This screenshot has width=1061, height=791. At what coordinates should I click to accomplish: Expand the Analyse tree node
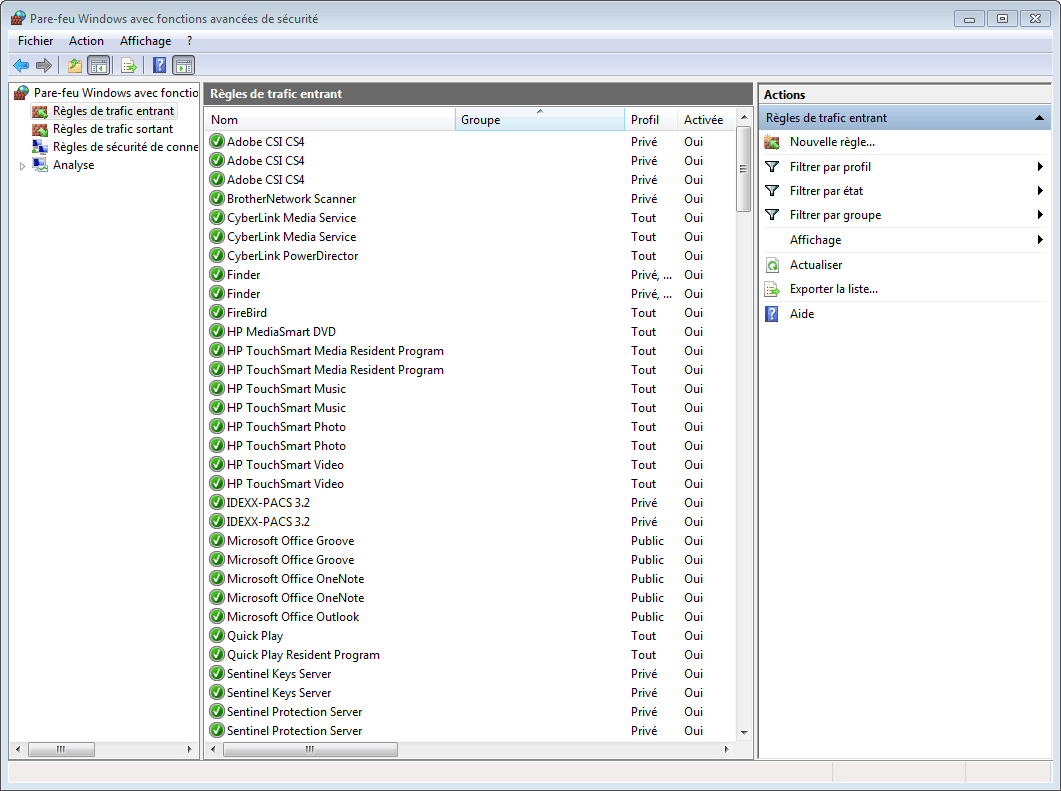pos(22,166)
